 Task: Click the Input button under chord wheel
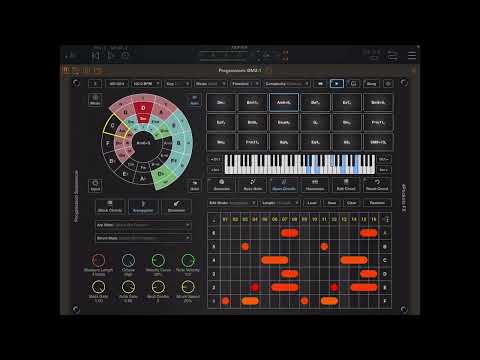click(x=95, y=186)
